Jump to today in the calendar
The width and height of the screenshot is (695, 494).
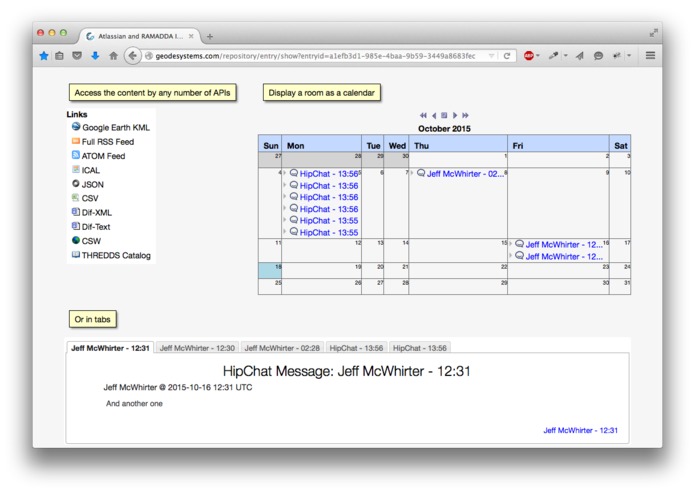pos(444,115)
